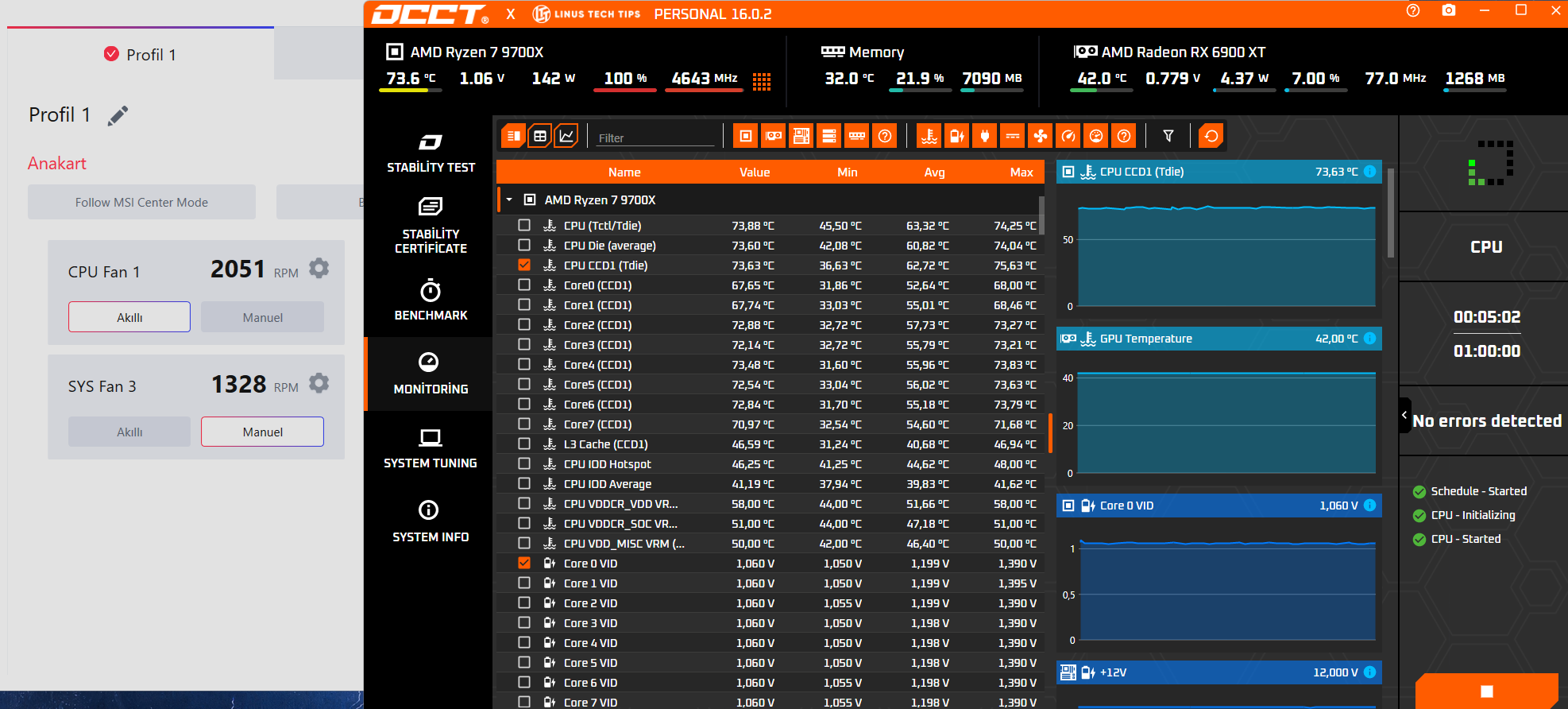Take a screenshot with the OCCT camera icon

tap(1449, 11)
